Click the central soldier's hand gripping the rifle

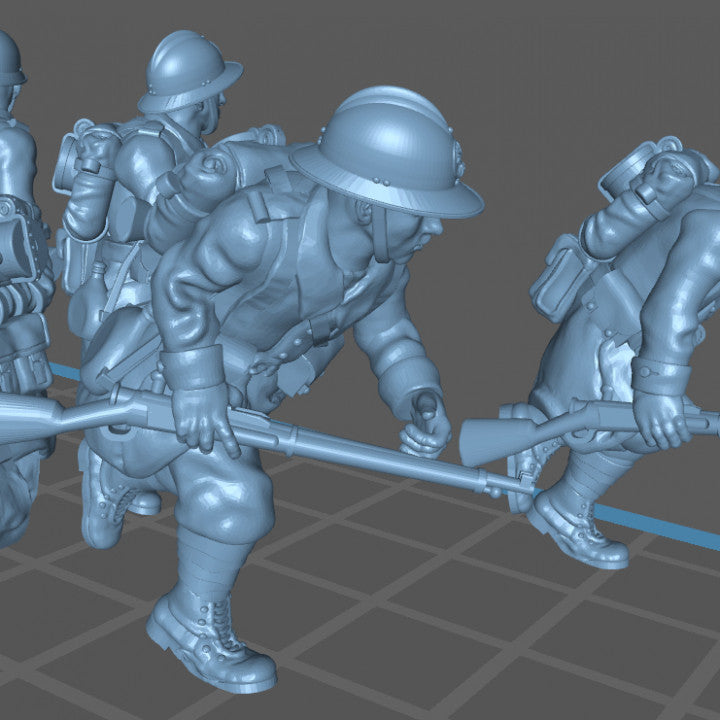[x=207, y=420]
